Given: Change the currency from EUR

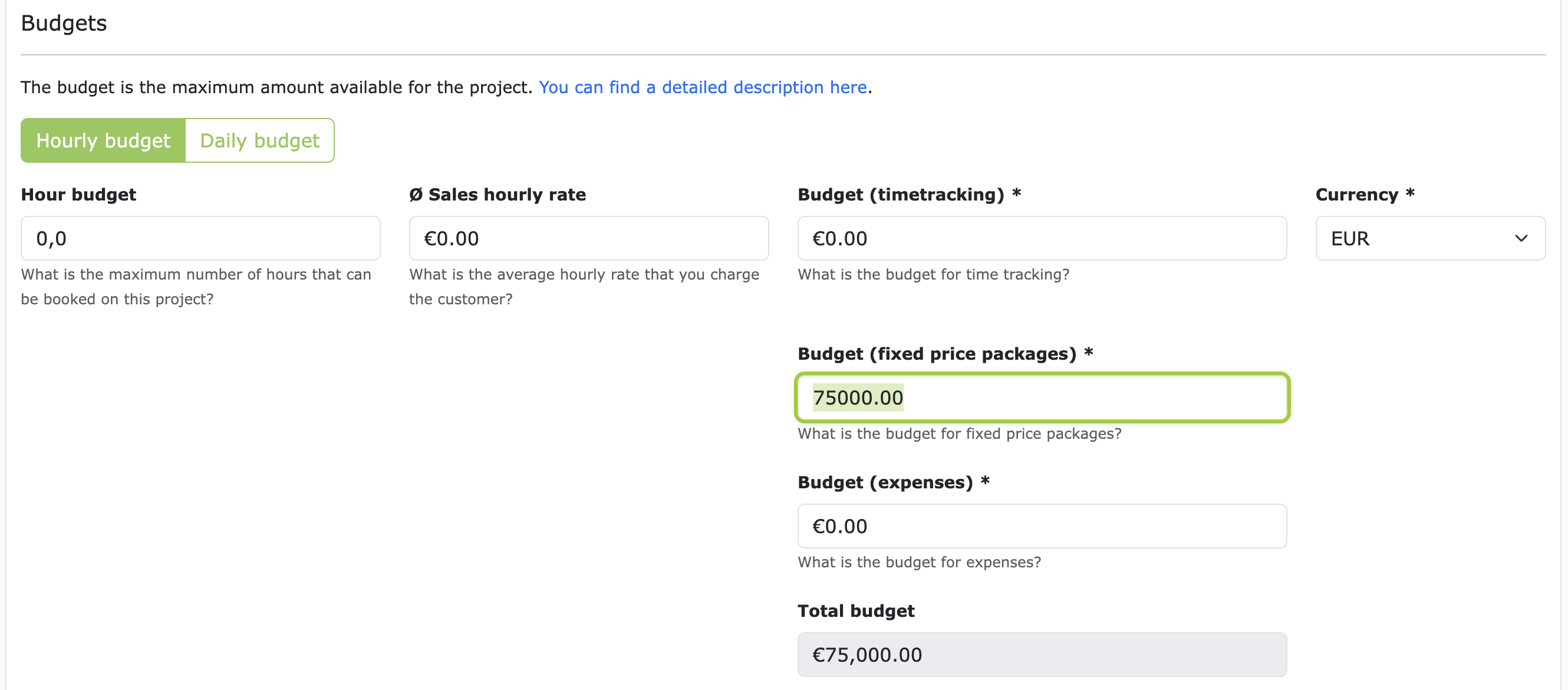Looking at the screenshot, I should (1430, 238).
